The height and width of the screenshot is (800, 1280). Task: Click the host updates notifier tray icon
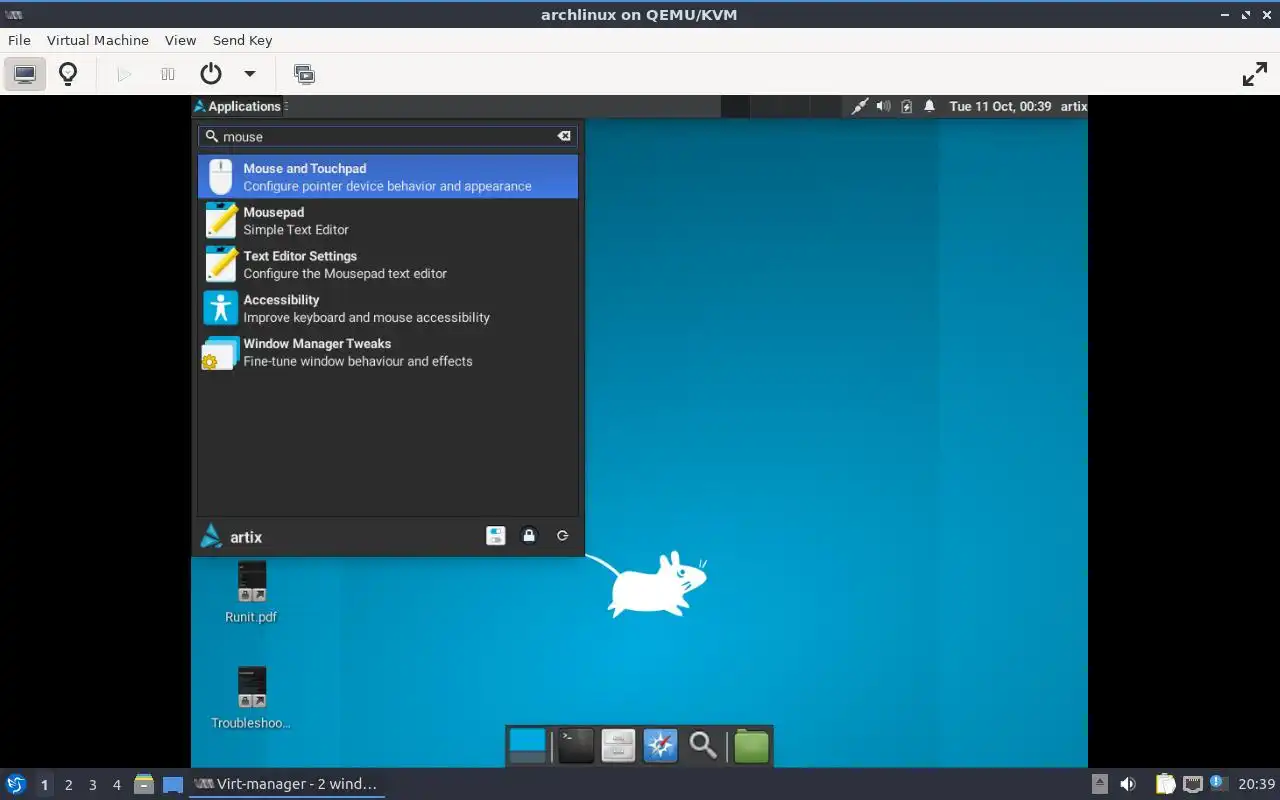pyautogui.click(x=1217, y=783)
